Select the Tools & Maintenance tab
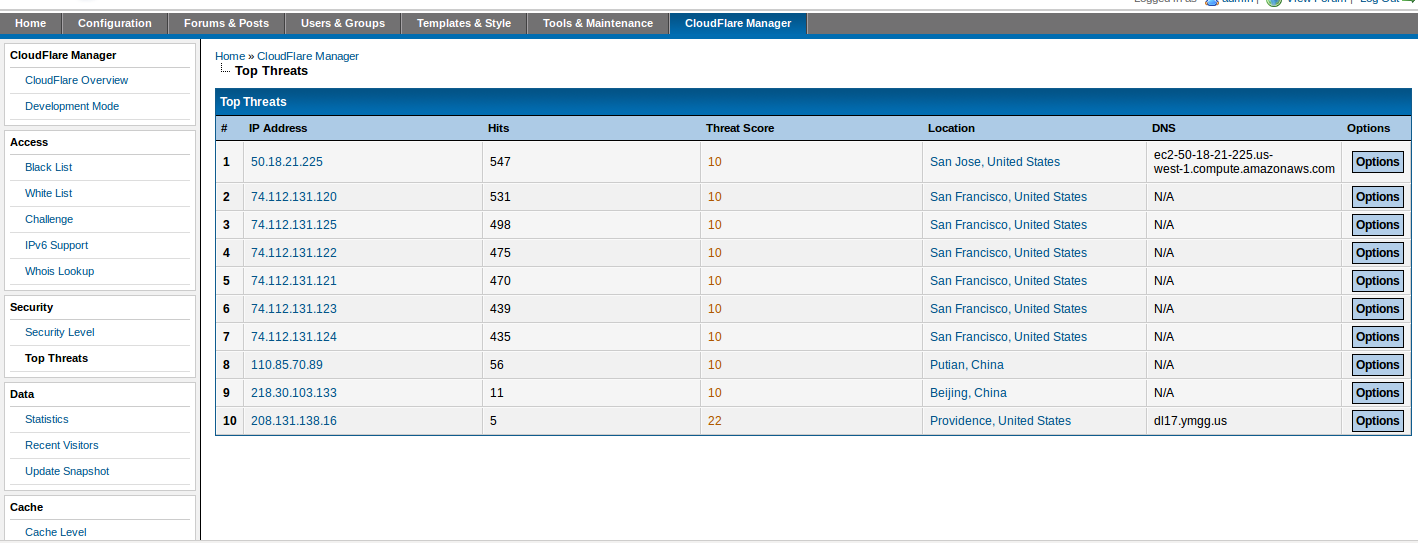Image resolution: width=1418 pixels, height=543 pixels. (x=598, y=23)
